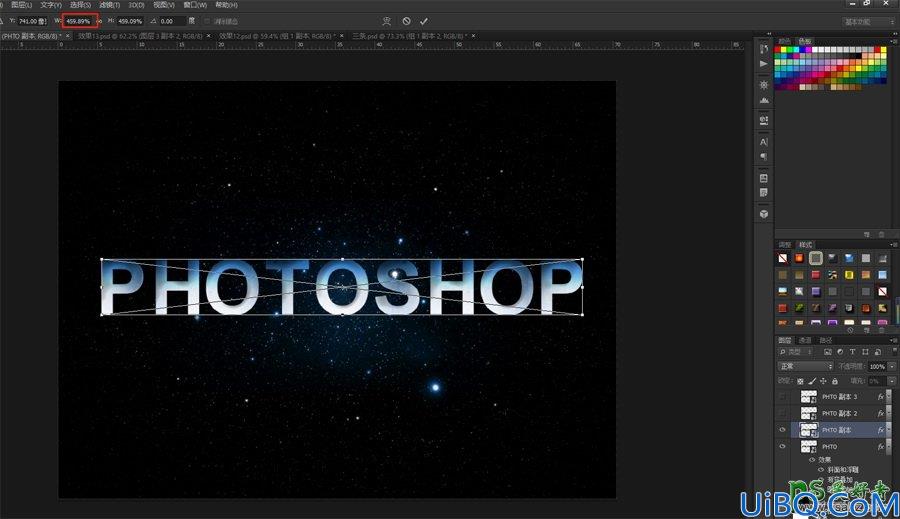Show the PHTO 副本 3 layer visibility box
Screen dimensions: 900x519
click(x=783, y=396)
